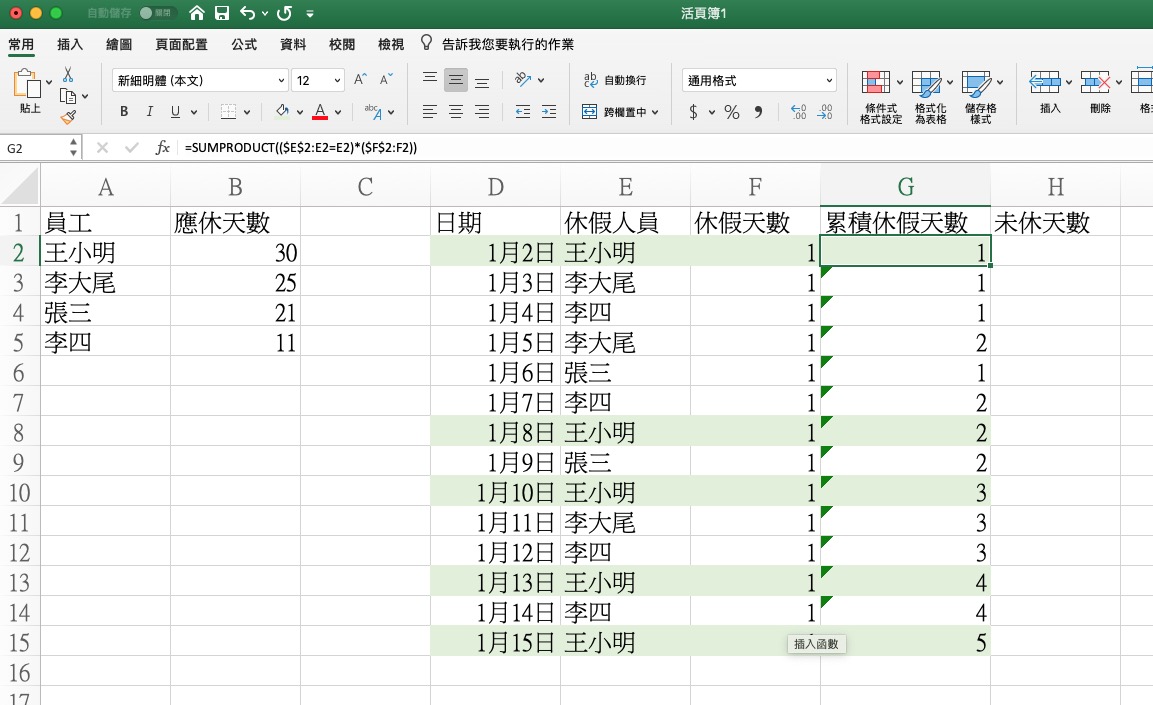
Task: Expand the font size dropdown
Action: (x=338, y=80)
